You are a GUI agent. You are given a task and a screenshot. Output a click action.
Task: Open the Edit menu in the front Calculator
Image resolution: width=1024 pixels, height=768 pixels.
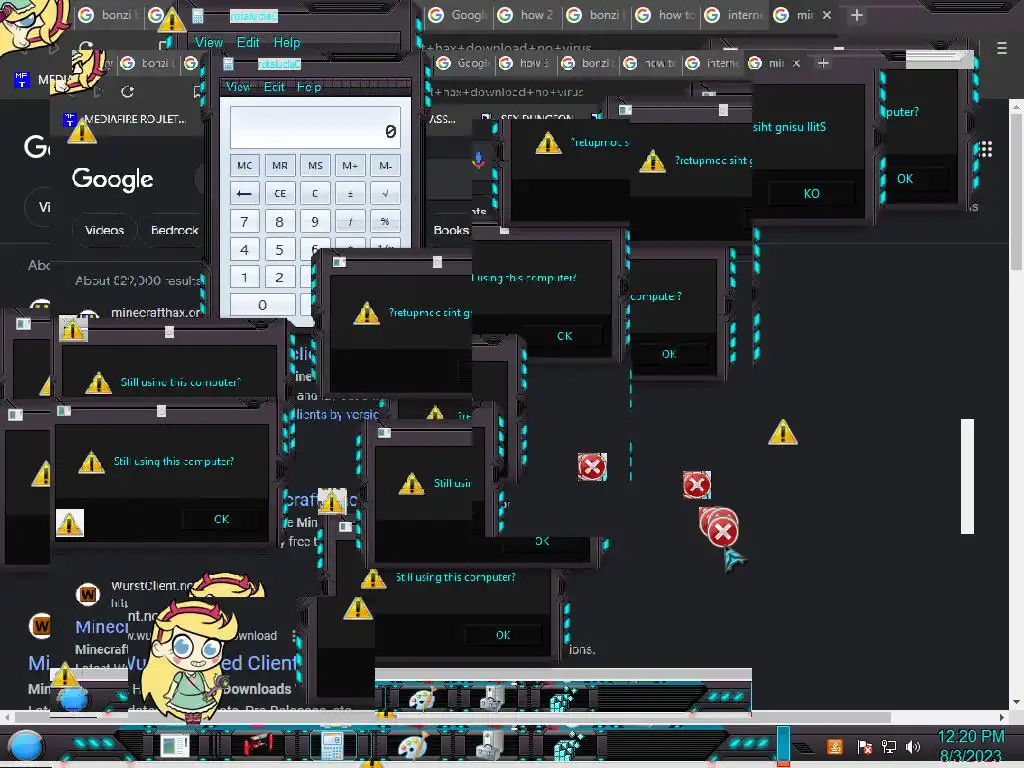pos(274,87)
